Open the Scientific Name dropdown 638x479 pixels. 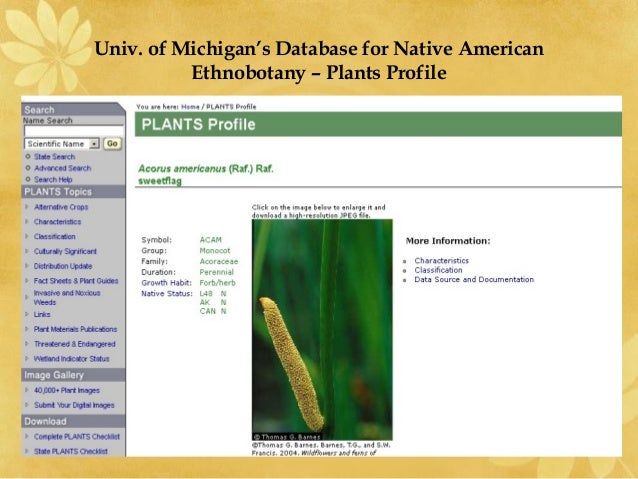(x=62, y=144)
